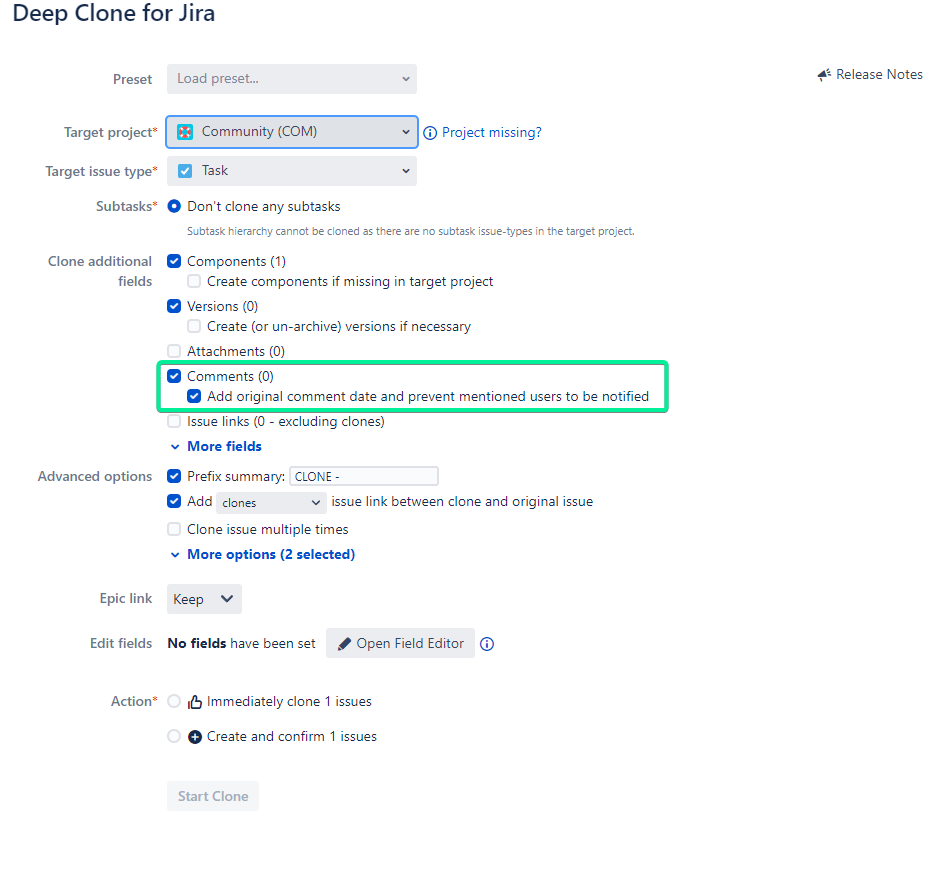Click the Deep Clone for Jira heading
The image size is (931, 890).
coord(113,13)
